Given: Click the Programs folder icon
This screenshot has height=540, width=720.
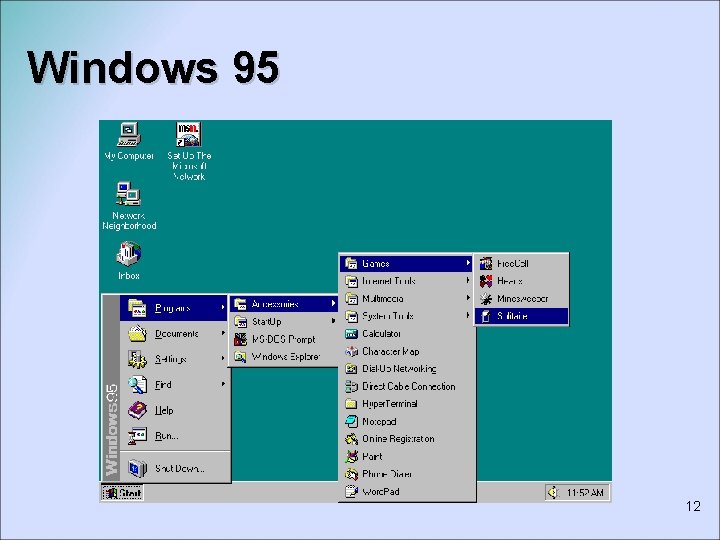Looking at the screenshot, I should point(137,308).
